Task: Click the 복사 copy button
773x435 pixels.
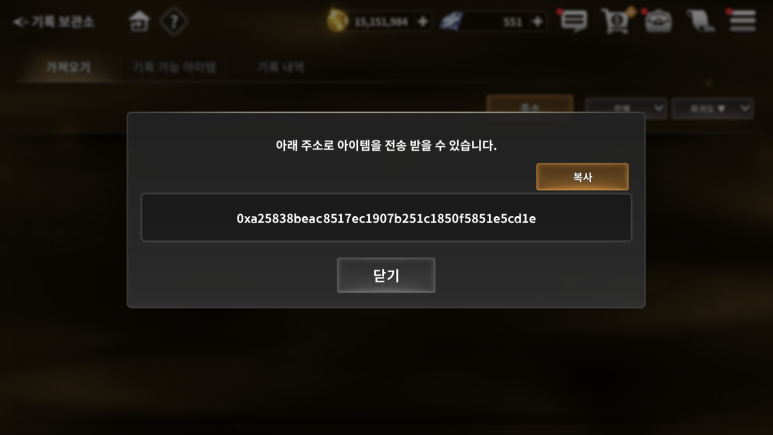Action: [582, 177]
